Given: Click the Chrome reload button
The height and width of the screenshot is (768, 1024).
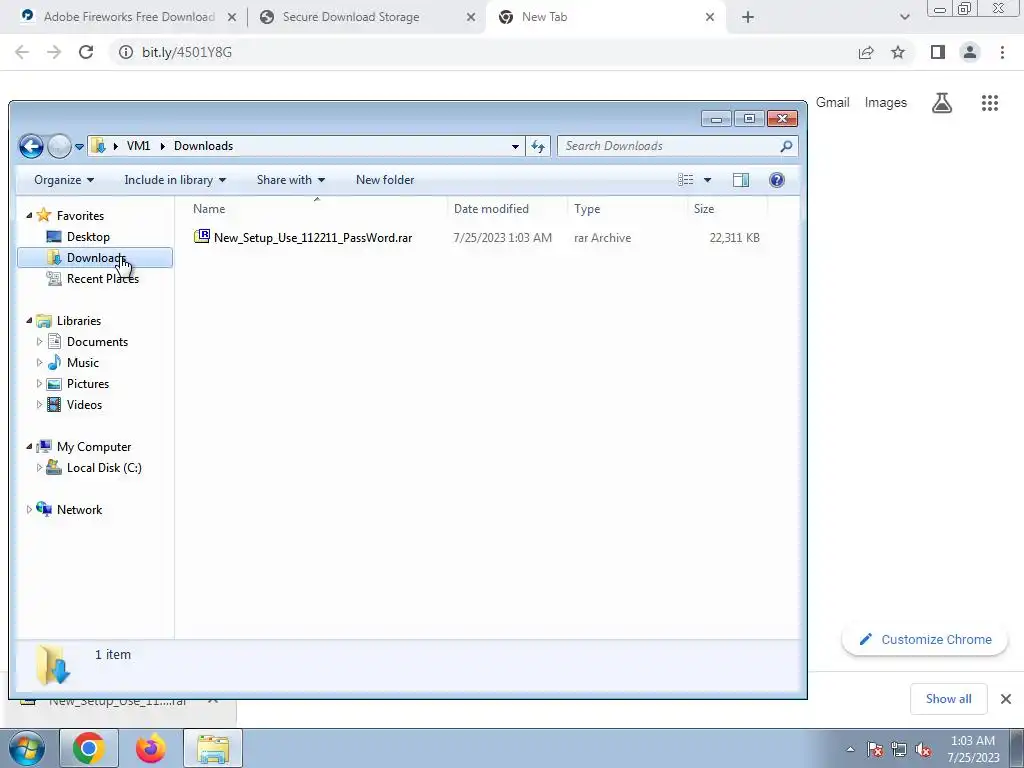Looking at the screenshot, I should [86, 52].
